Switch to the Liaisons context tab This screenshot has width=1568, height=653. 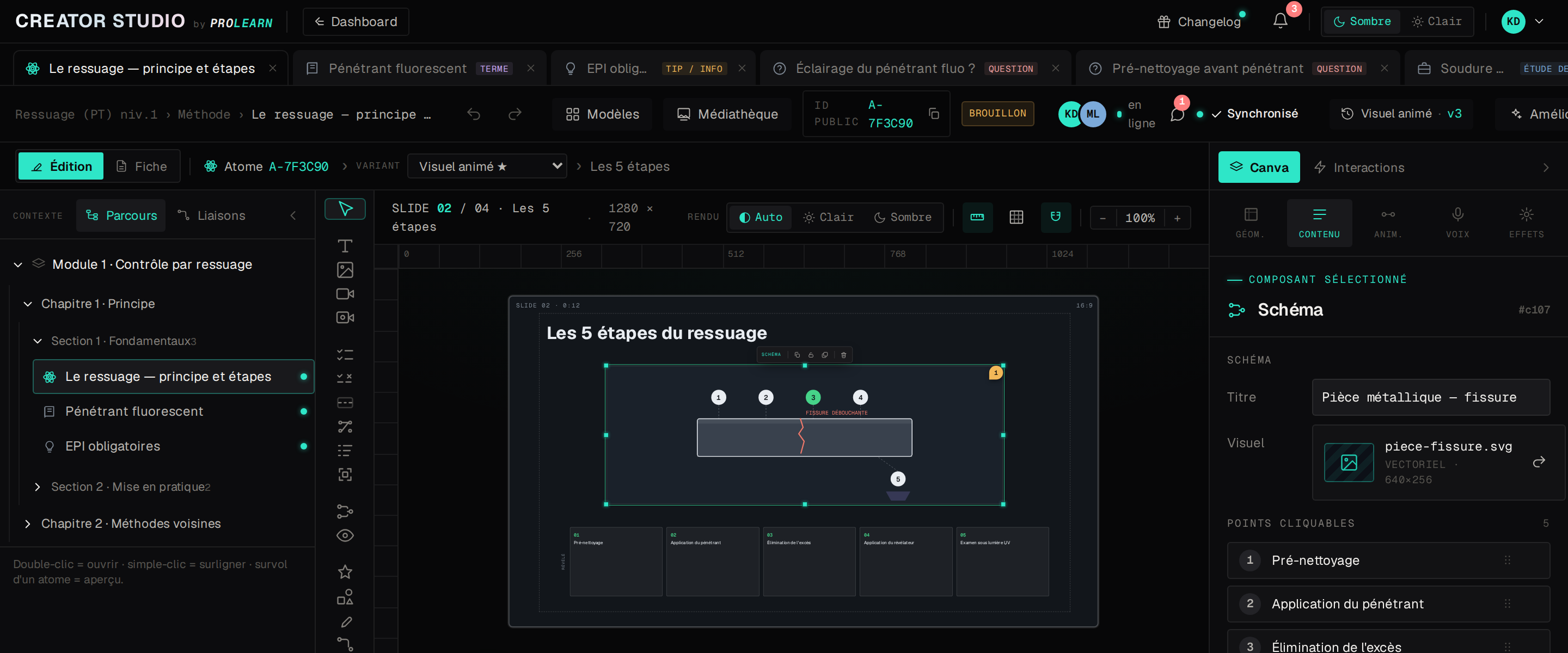click(x=211, y=215)
